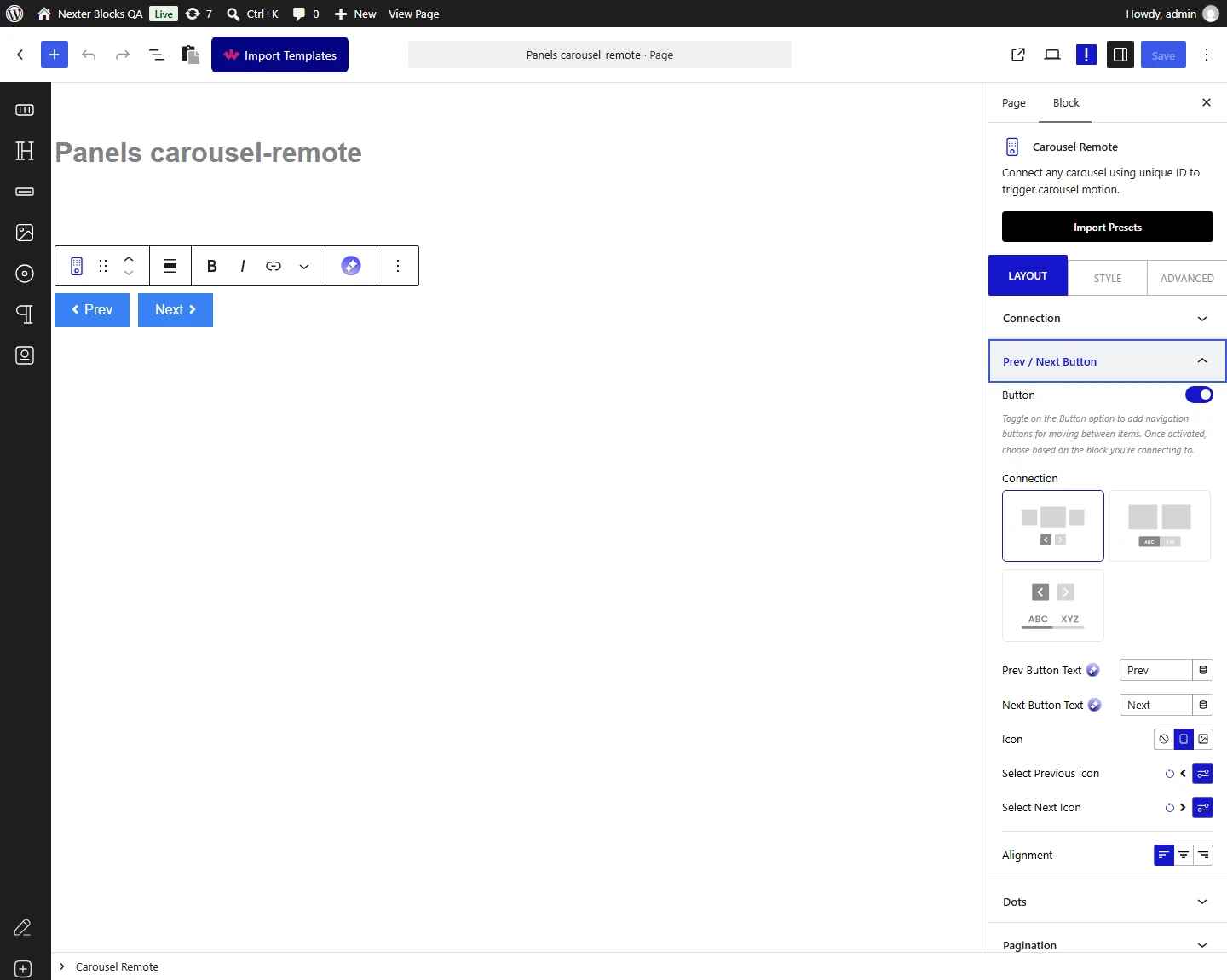Click the Link icon in block toolbar
This screenshot has width=1227, height=980.
click(274, 266)
